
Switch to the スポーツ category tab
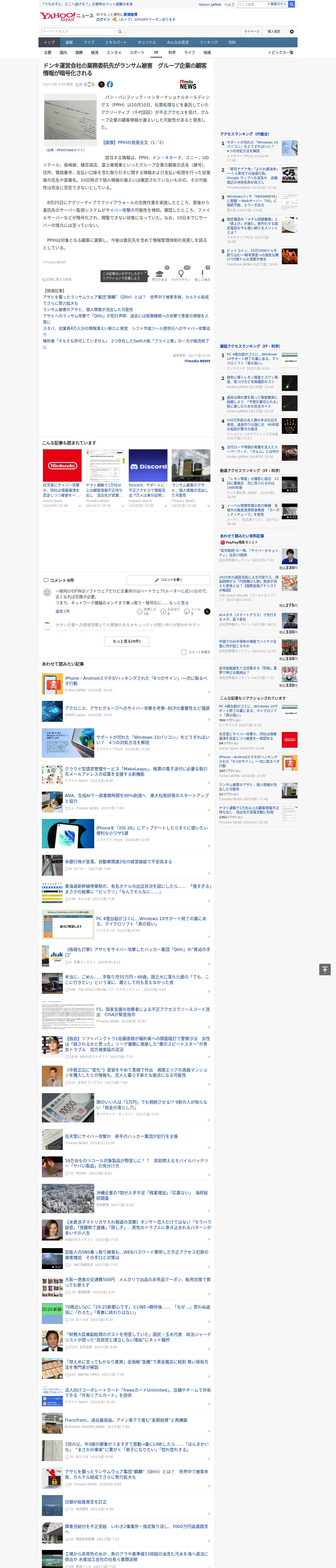click(x=137, y=52)
